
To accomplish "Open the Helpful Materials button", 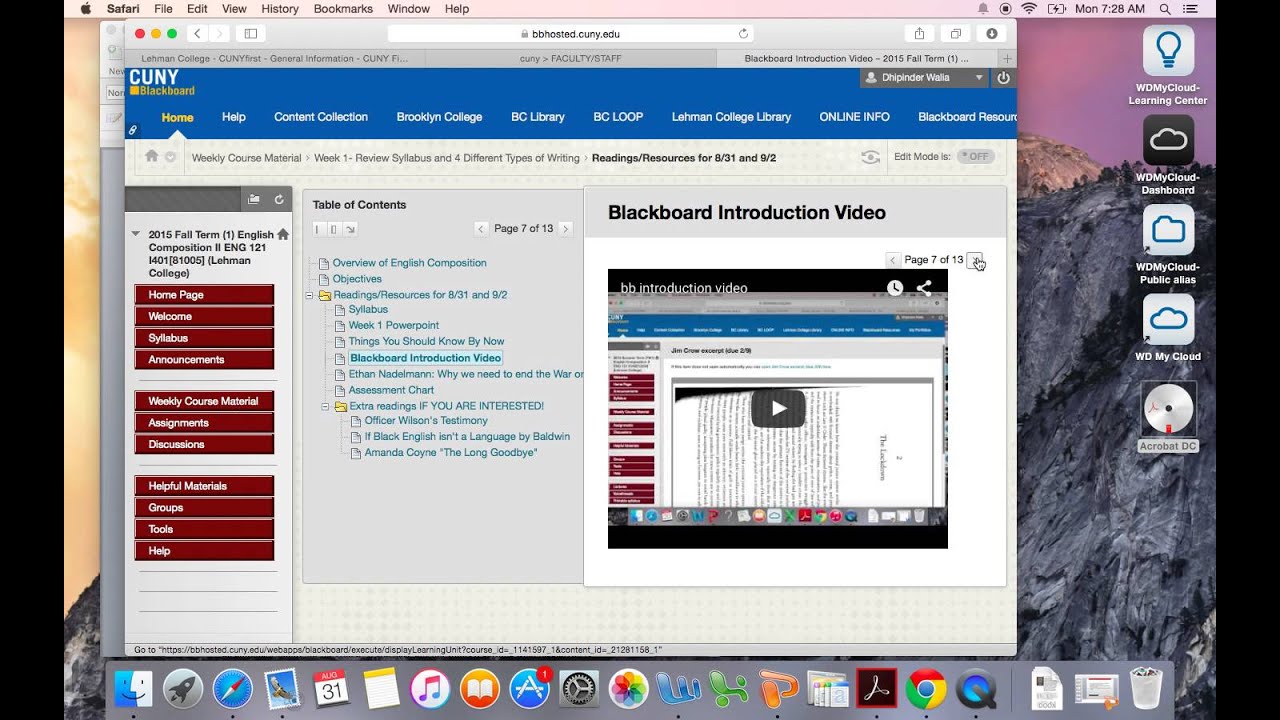I will [204, 486].
